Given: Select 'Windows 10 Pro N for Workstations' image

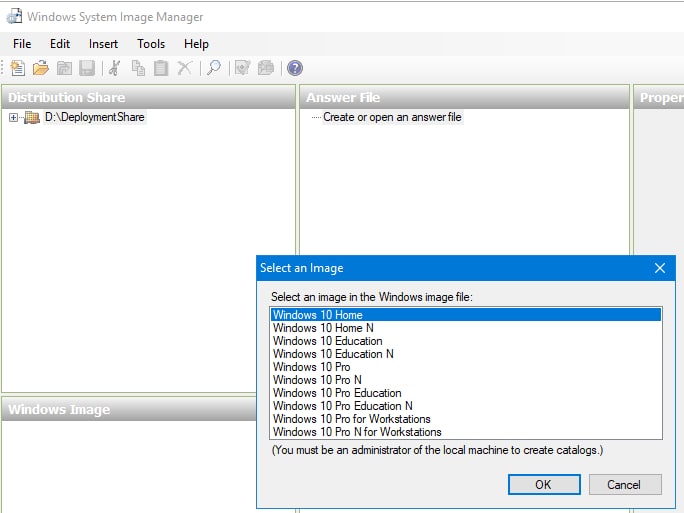Looking at the screenshot, I should click(466, 432).
